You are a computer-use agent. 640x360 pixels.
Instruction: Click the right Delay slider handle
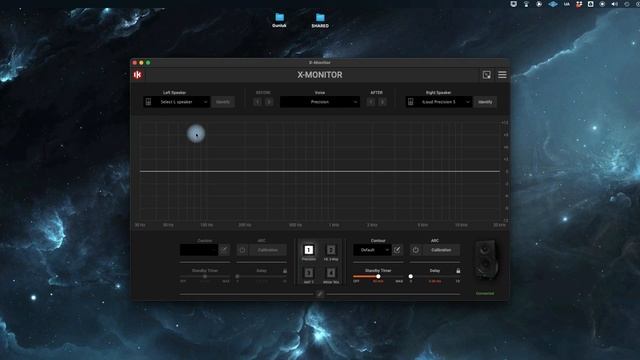[x=411, y=276]
